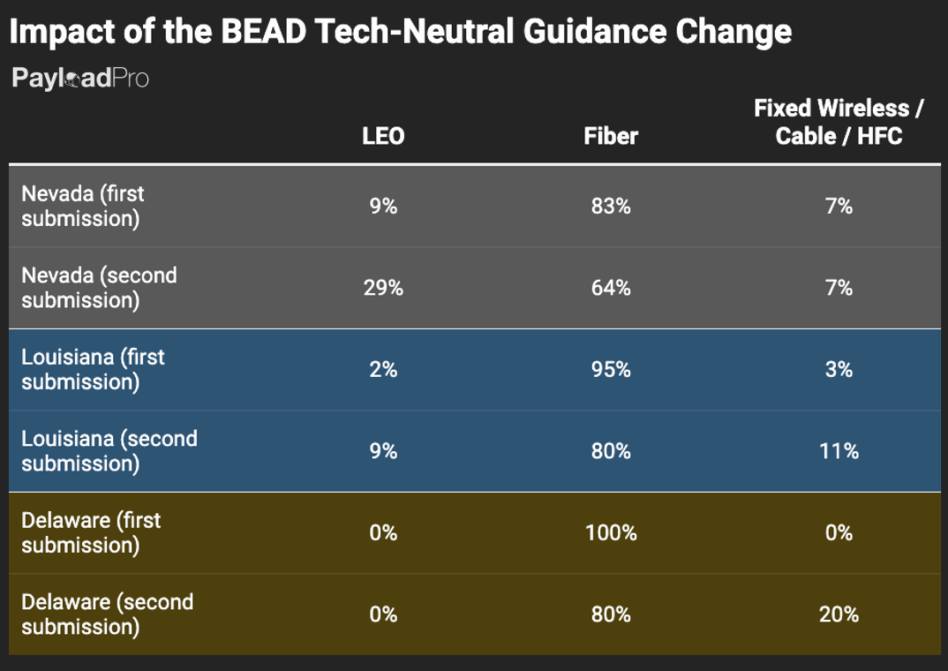The image size is (948, 671).
Task: Click the 20% fixed wireless Delaware cell
Action: [838, 615]
